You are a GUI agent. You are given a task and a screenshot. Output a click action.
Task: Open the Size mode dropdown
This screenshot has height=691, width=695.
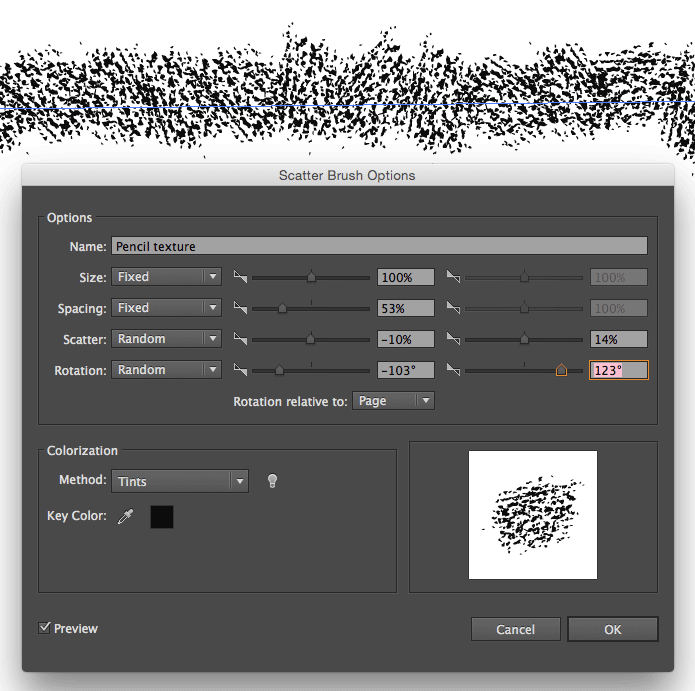click(x=166, y=277)
